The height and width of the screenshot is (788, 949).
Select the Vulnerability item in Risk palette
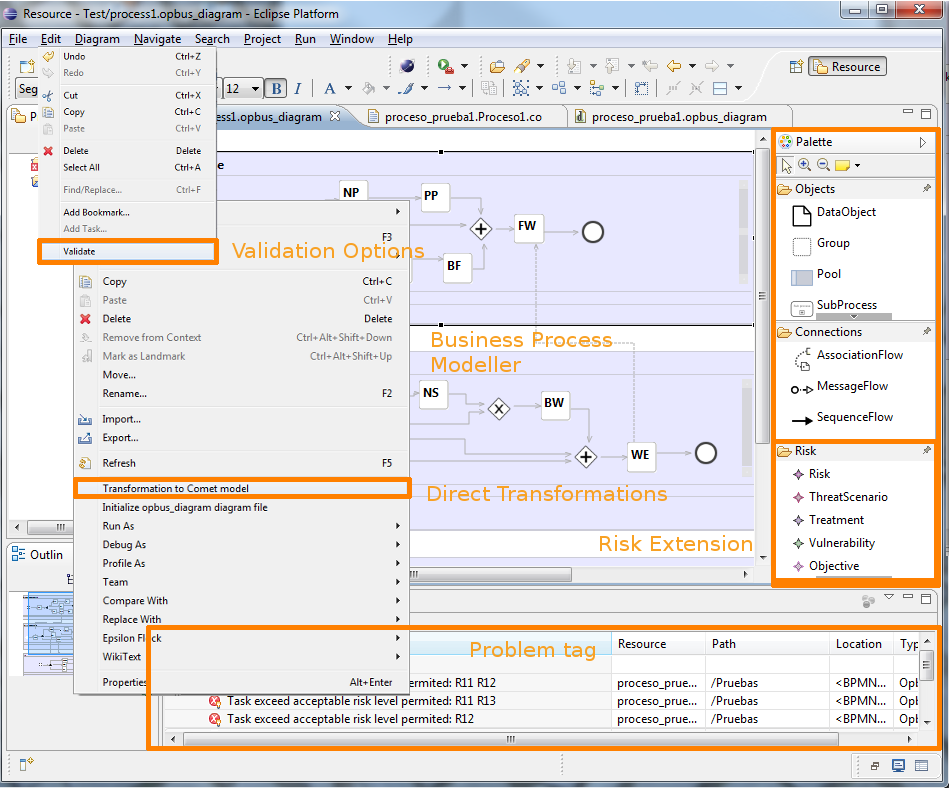click(x=841, y=544)
